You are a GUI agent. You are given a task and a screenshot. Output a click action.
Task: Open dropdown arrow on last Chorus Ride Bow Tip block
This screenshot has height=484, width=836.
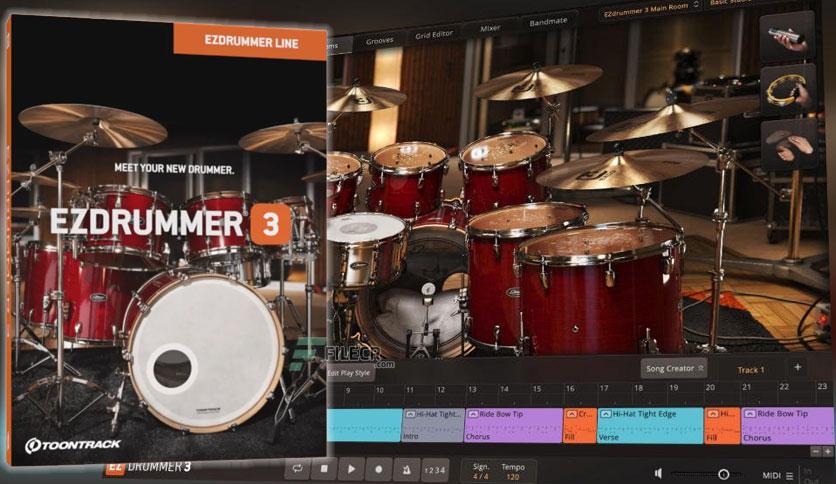click(x=750, y=414)
